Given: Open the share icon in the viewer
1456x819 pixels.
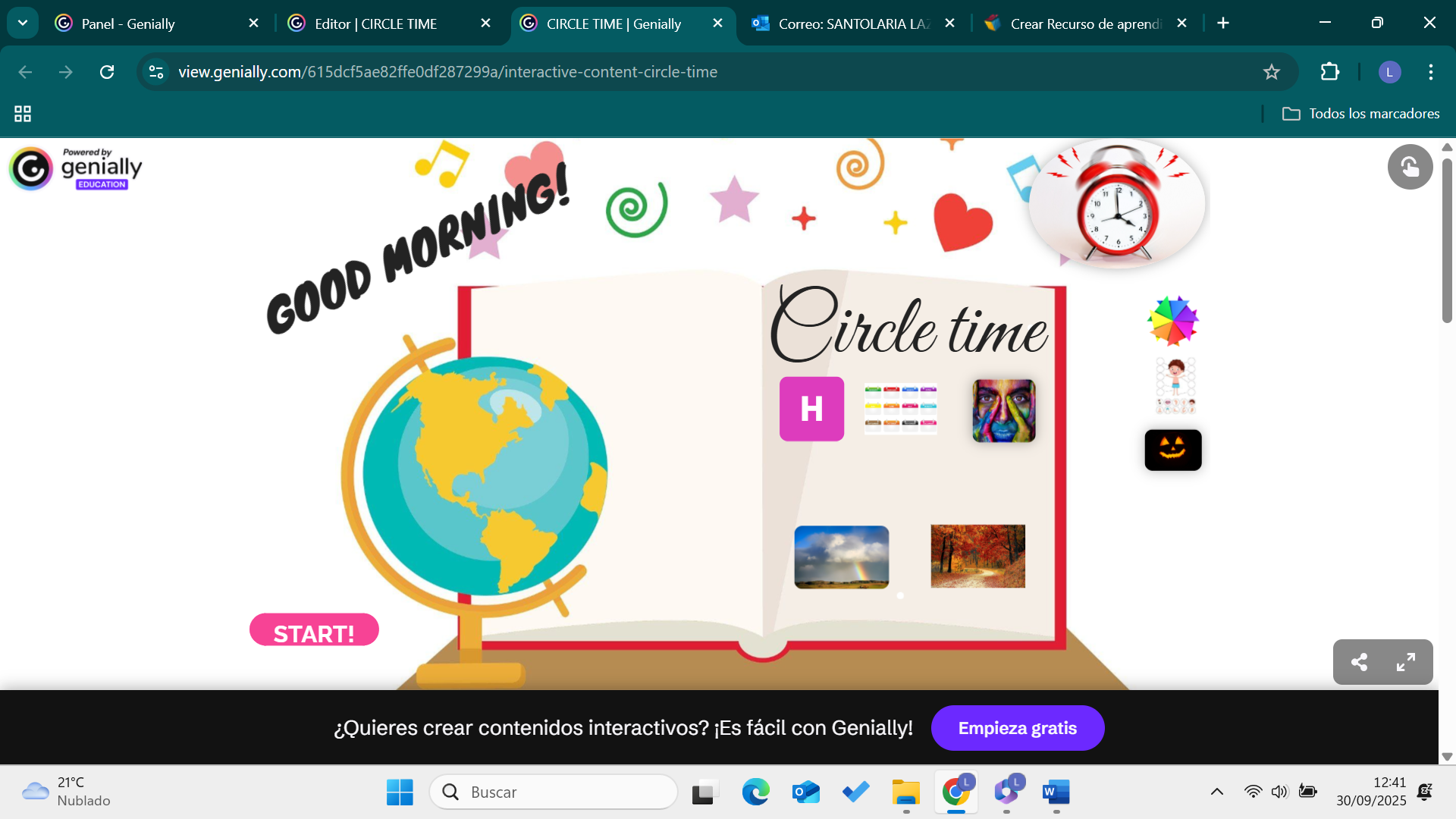Looking at the screenshot, I should (x=1359, y=662).
